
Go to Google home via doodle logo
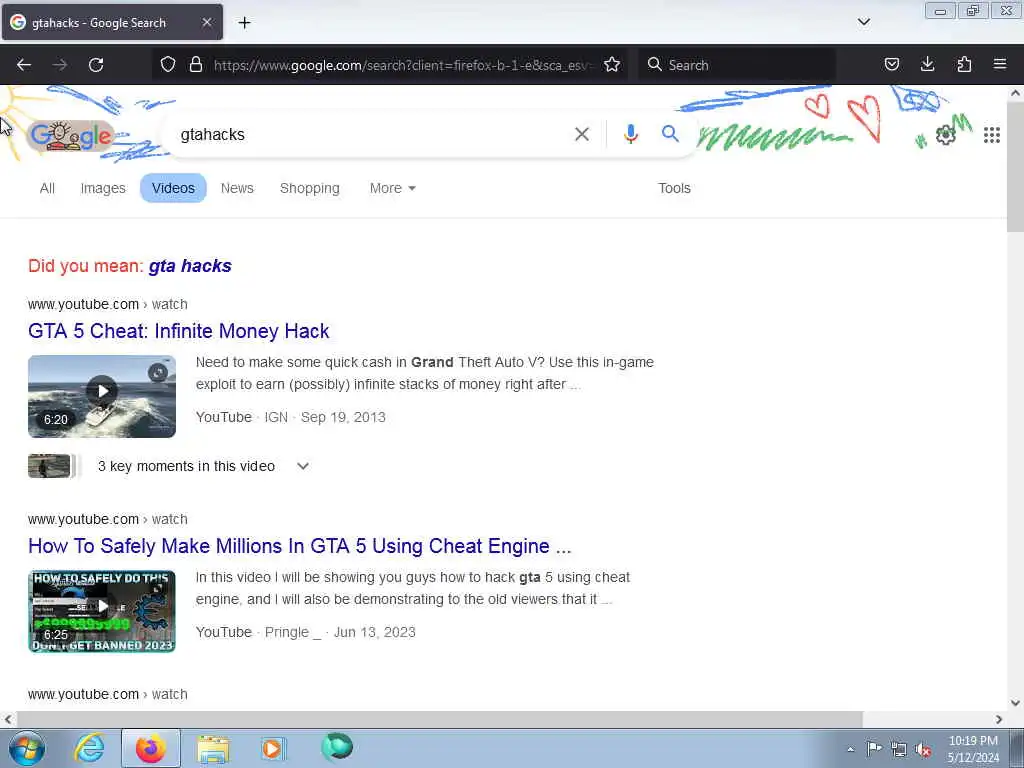pos(72,135)
